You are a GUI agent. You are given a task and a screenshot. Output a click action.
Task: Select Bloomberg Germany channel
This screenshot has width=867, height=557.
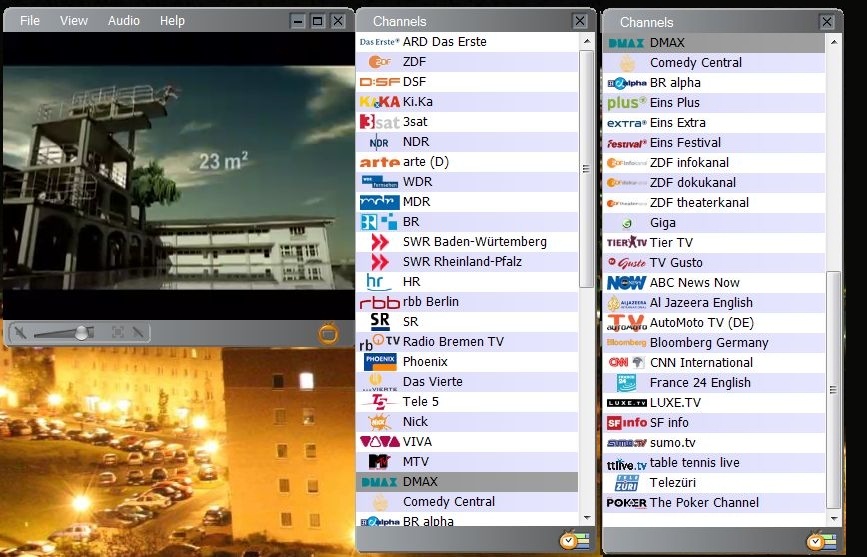pos(714,342)
